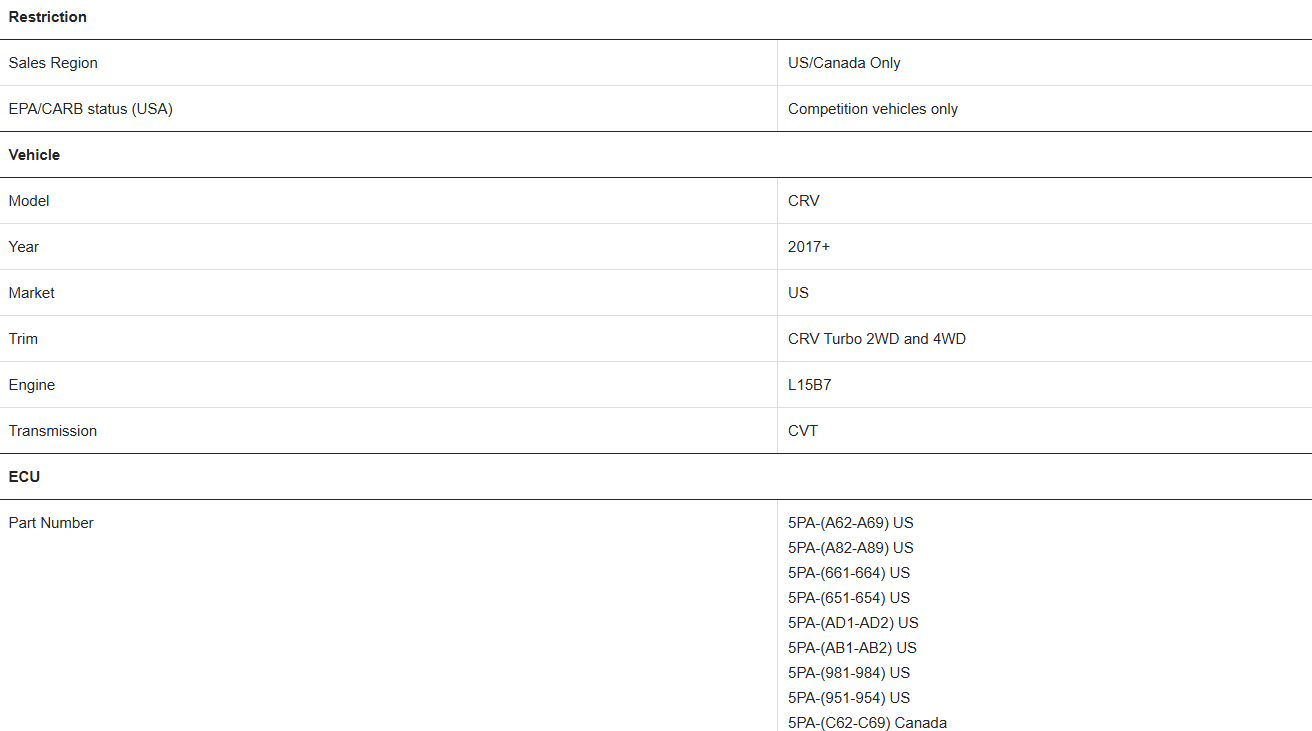Click the CRV Turbo 2WD and 4WD trim
The height and width of the screenshot is (731, 1312).
[x=877, y=339]
